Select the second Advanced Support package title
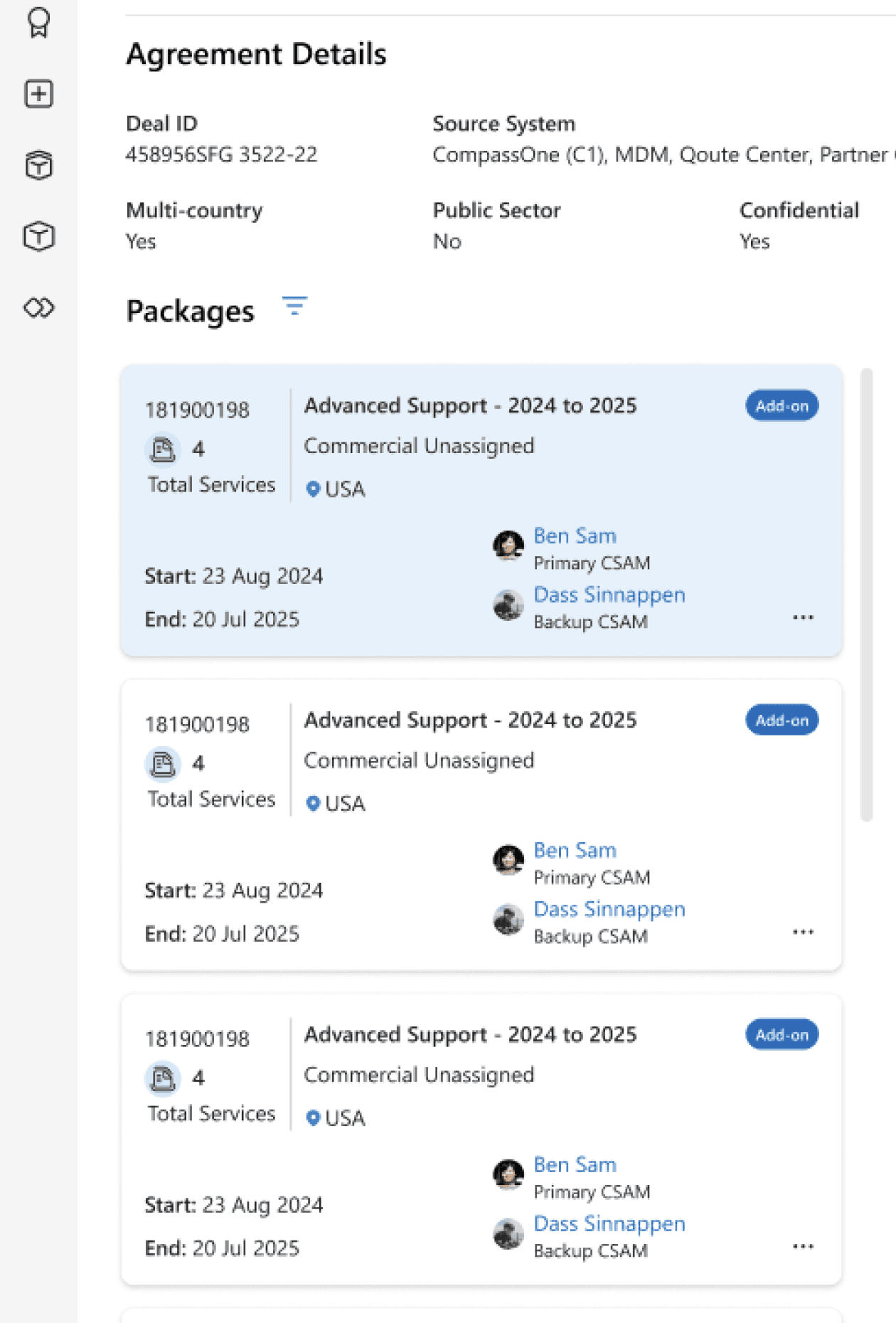 (470, 720)
